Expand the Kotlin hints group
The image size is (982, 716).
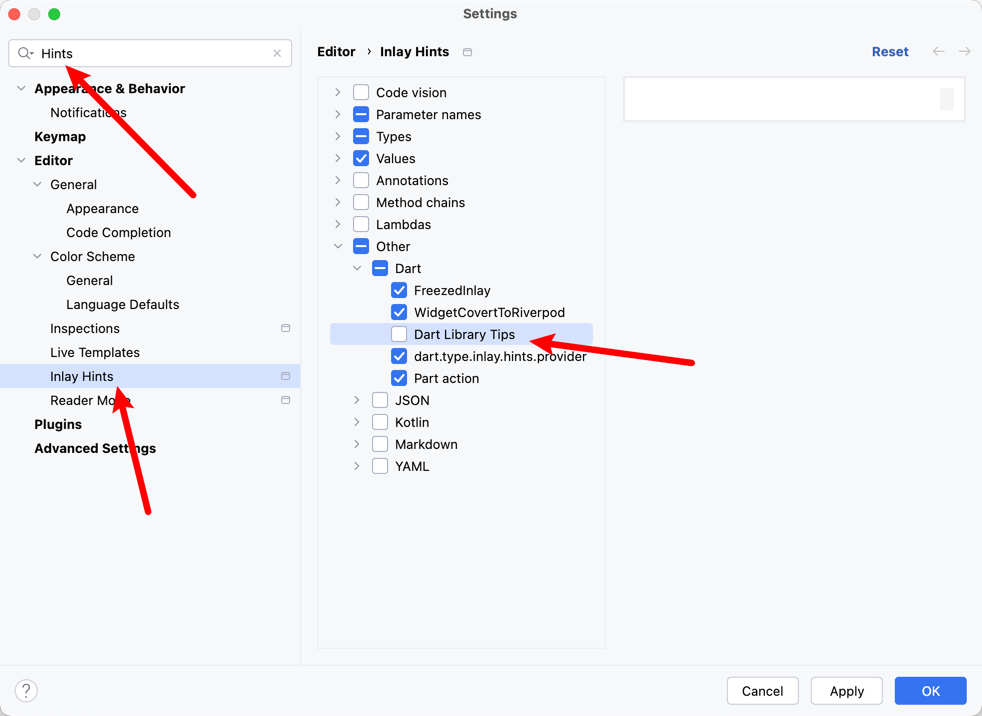[x=357, y=422]
